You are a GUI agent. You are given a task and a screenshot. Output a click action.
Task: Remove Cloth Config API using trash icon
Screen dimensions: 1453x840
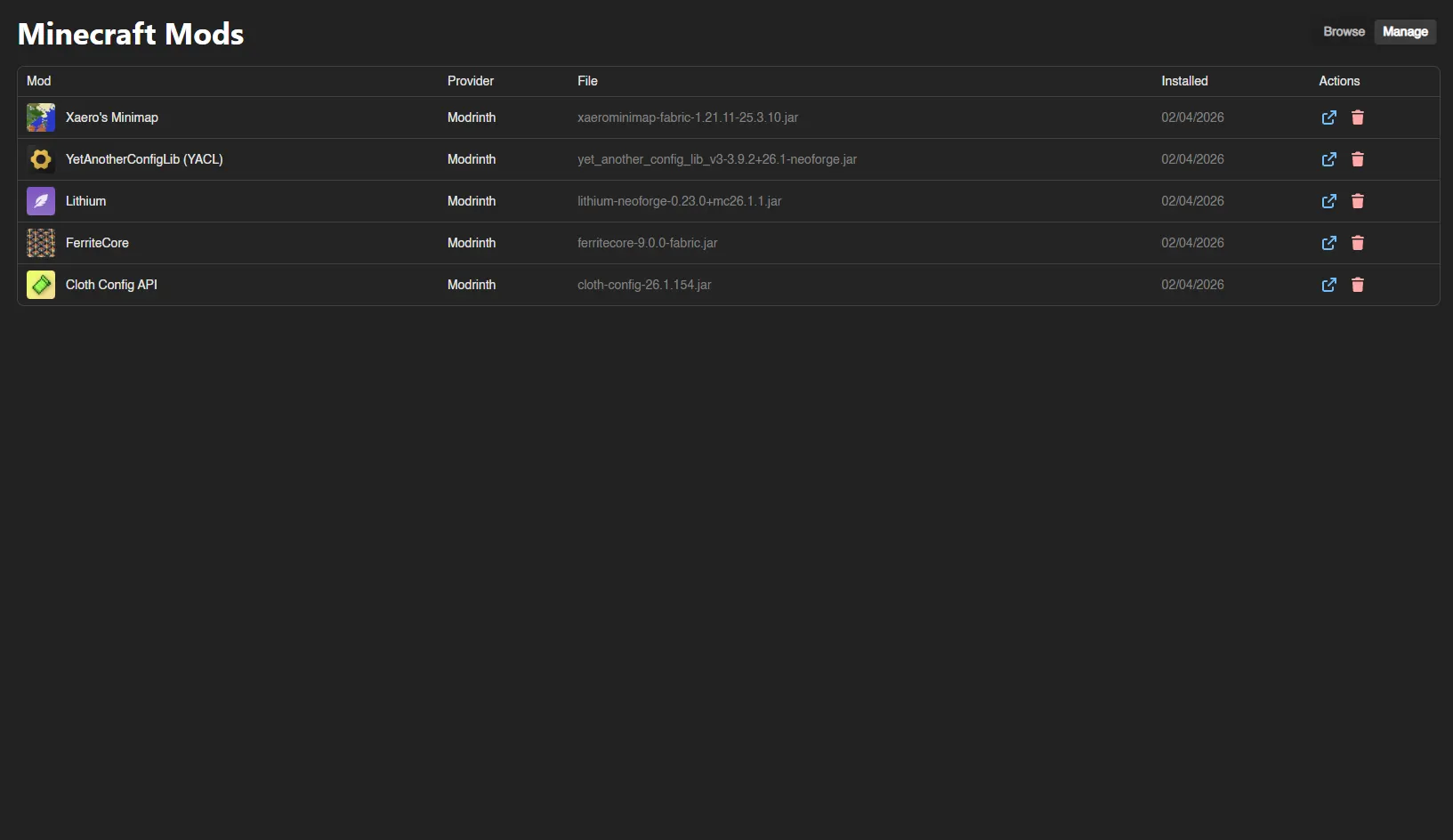pyautogui.click(x=1358, y=285)
